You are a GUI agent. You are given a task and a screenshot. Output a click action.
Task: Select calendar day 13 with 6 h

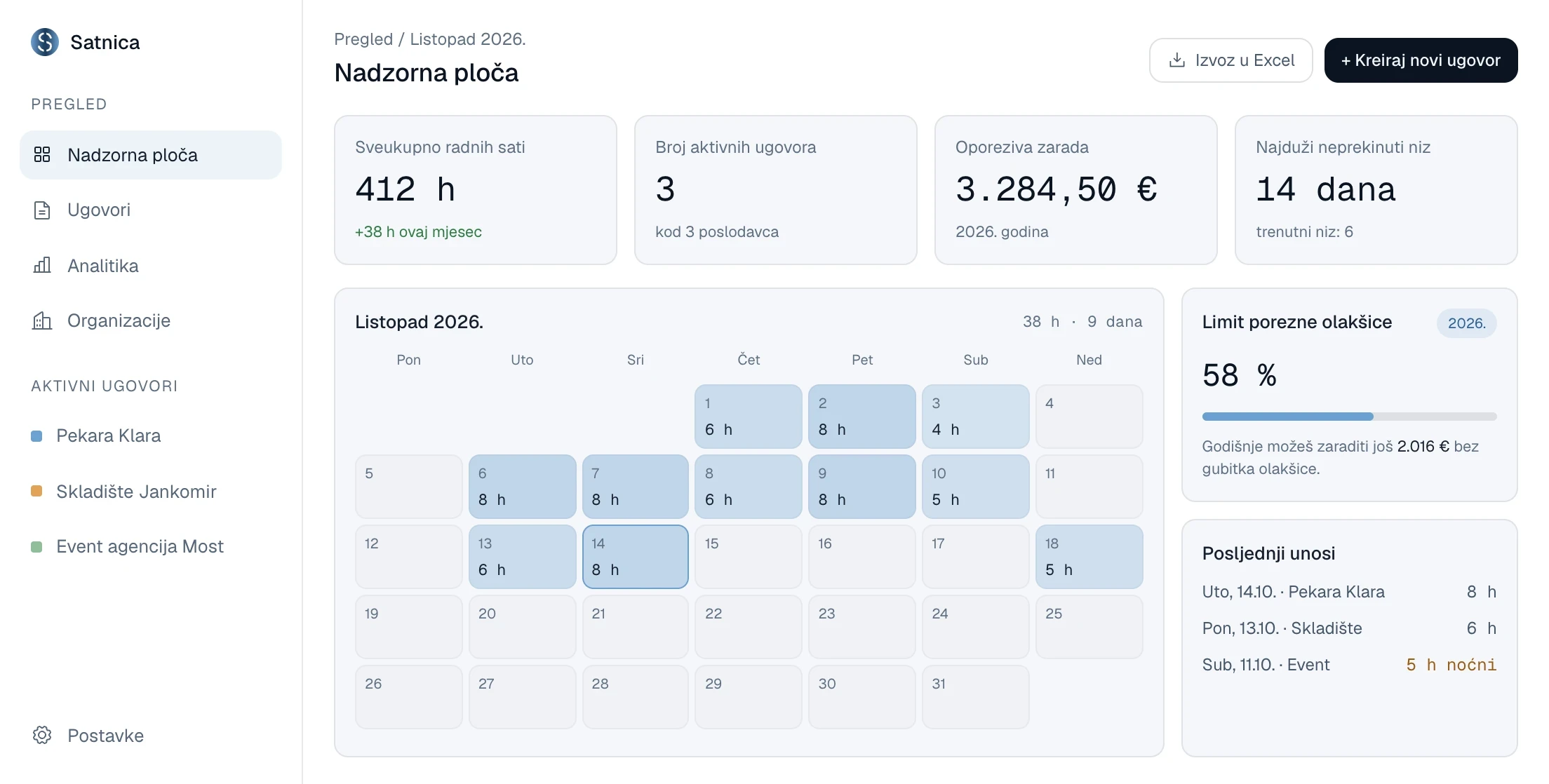[x=523, y=557]
